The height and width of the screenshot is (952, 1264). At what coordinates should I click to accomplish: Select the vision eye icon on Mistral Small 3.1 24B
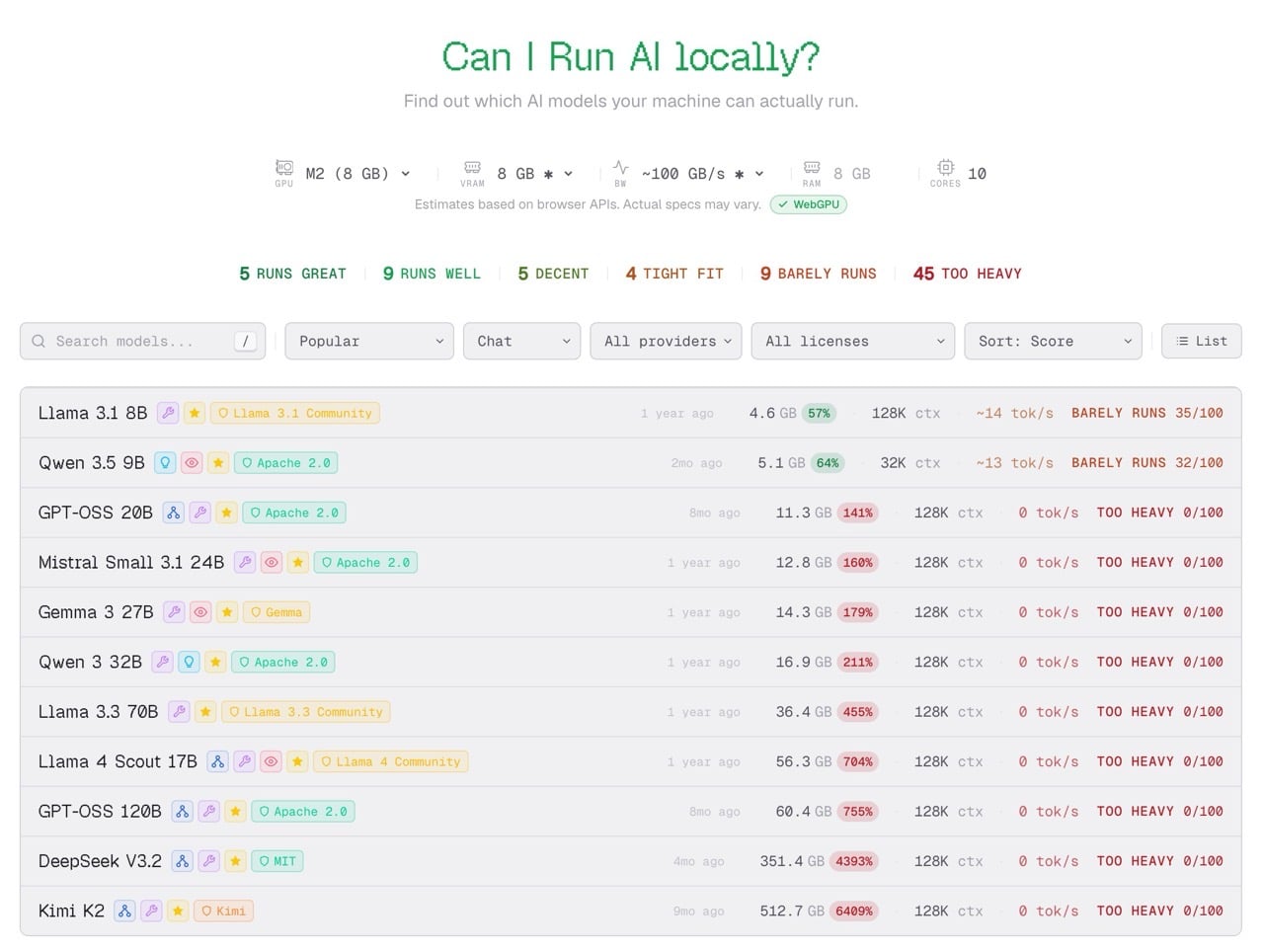pyautogui.click(x=272, y=562)
